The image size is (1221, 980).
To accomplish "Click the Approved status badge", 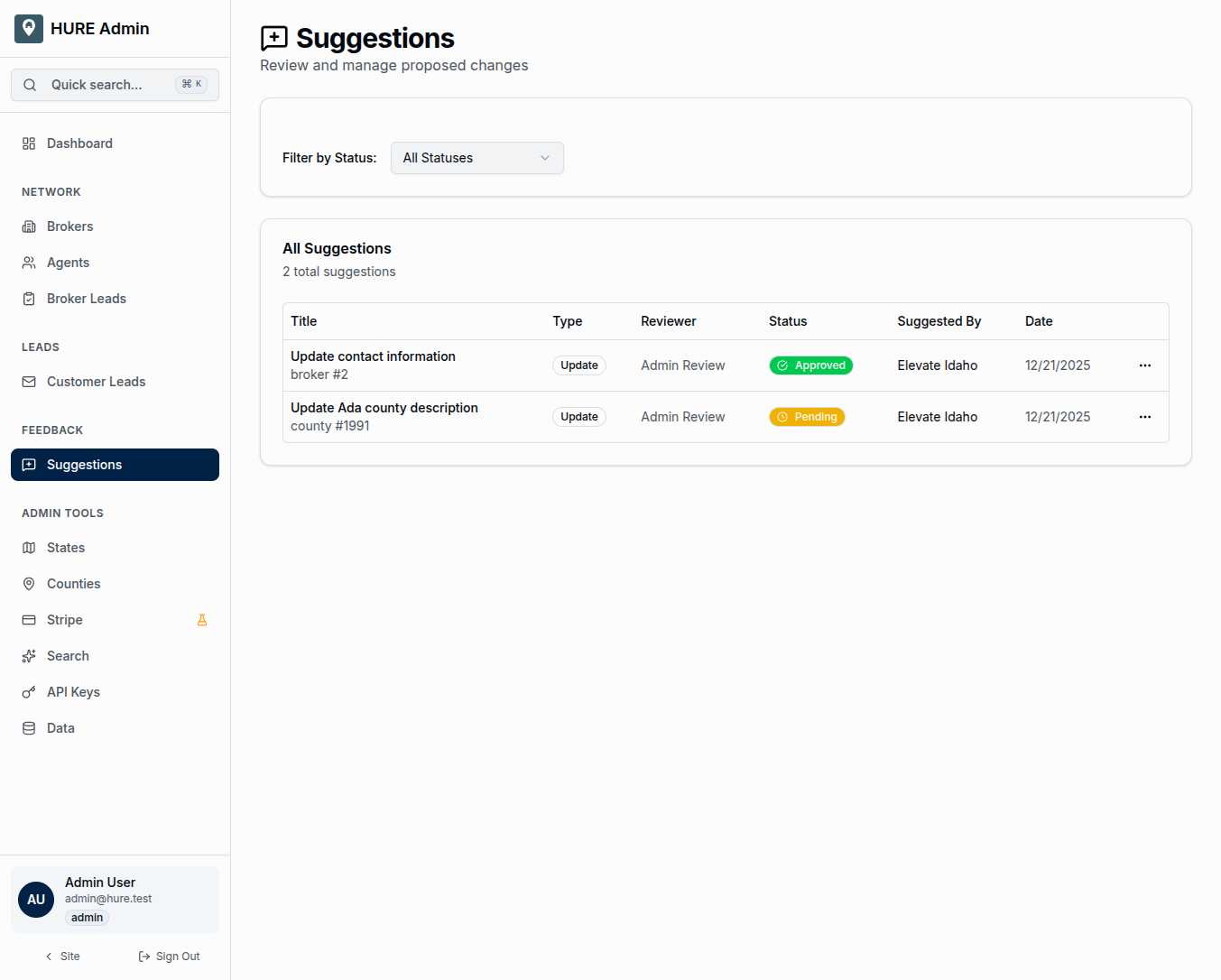I will click(810, 365).
